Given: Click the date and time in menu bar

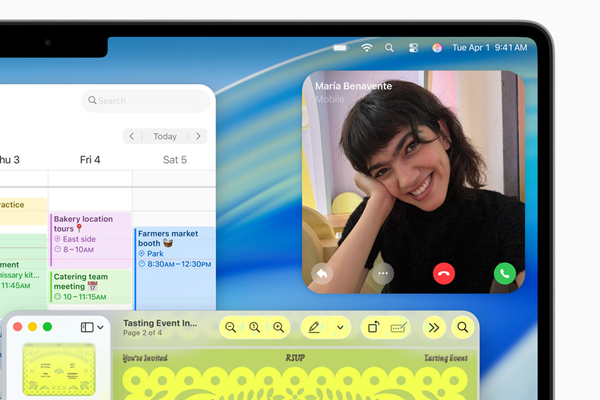Looking at the screenshot, I should coord(489,47).
